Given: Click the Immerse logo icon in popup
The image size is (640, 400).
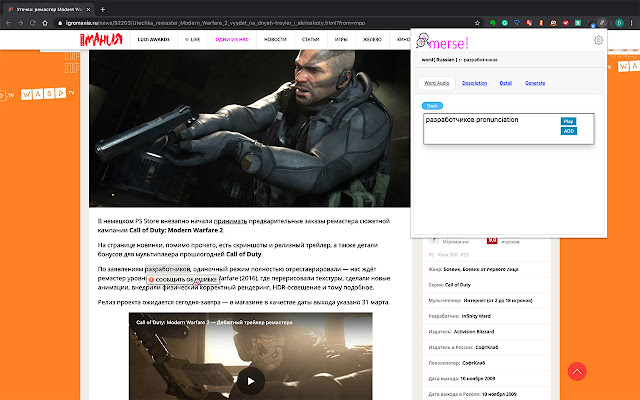Looking at the screenshot, I should tap(423, 41).
